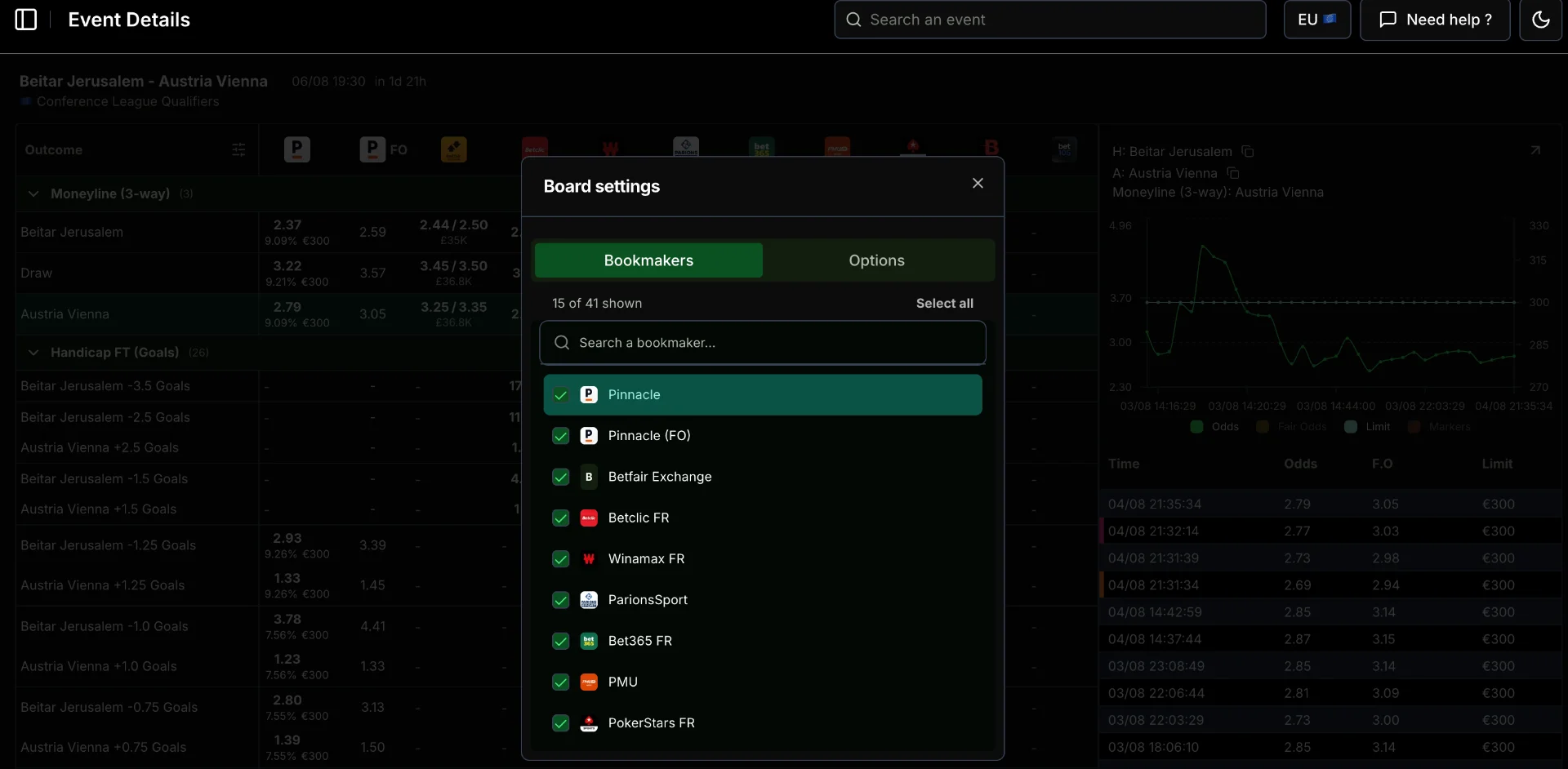Screen dimensions: 1568x769
Task: Click the ParionsSport logo in list
Action: [x=589, y=600]
